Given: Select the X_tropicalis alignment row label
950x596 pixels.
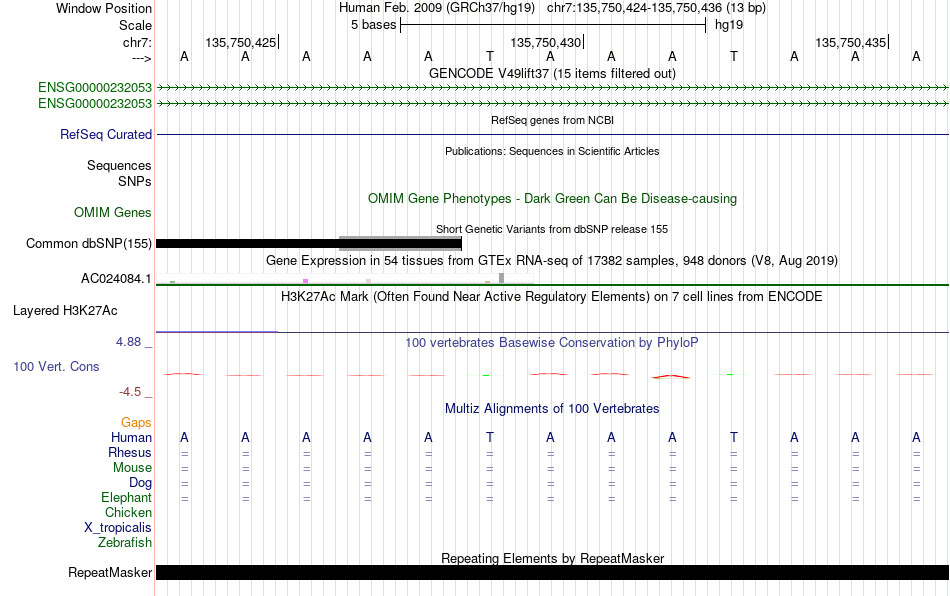Looking at the screenshot, I should click(118, 528).
